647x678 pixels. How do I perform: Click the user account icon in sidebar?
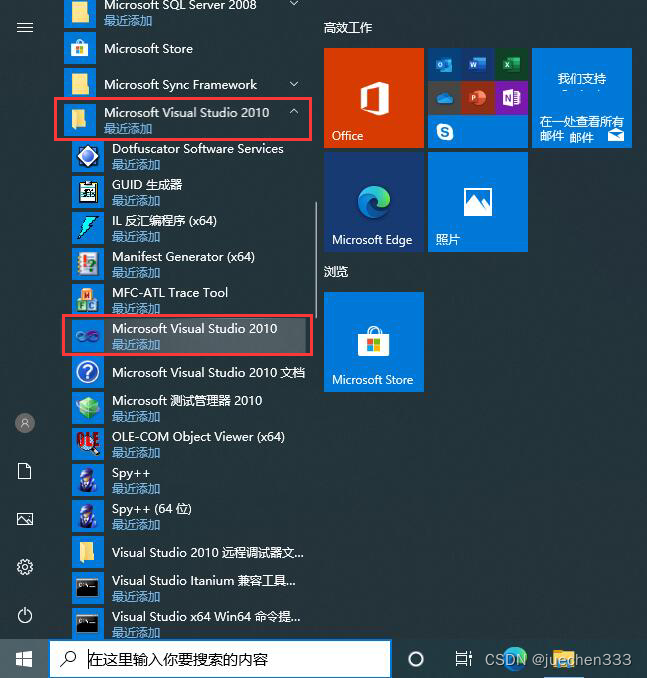pyautogui.click(x=25, y=423)
